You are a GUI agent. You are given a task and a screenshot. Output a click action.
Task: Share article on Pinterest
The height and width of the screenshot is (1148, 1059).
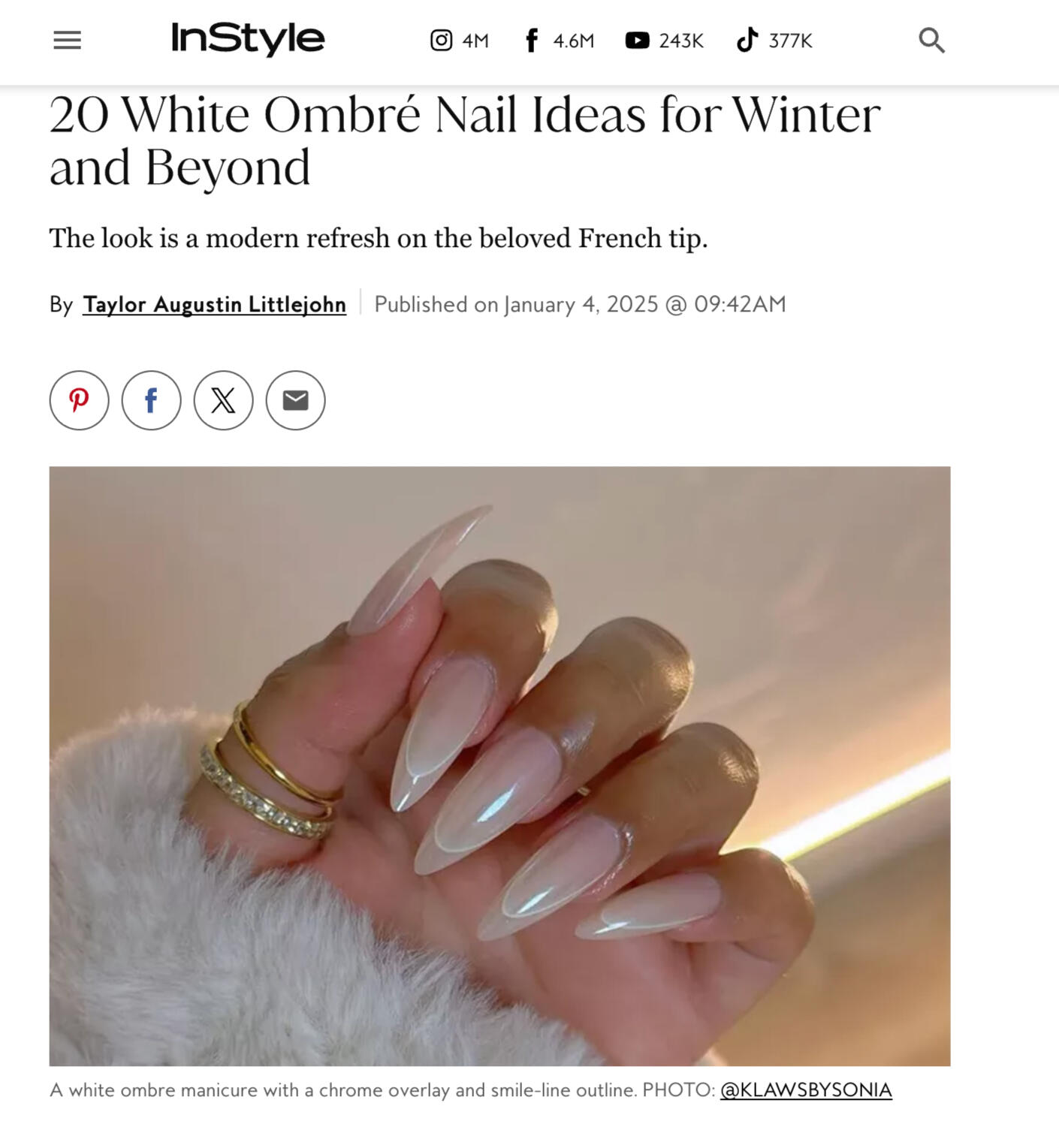pos(79,400)
